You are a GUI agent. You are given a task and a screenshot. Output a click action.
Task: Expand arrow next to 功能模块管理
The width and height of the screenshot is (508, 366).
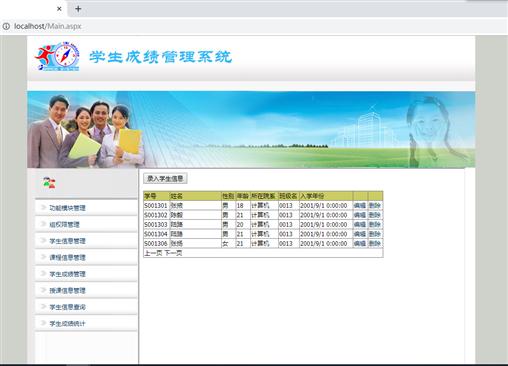click(43, 207)
